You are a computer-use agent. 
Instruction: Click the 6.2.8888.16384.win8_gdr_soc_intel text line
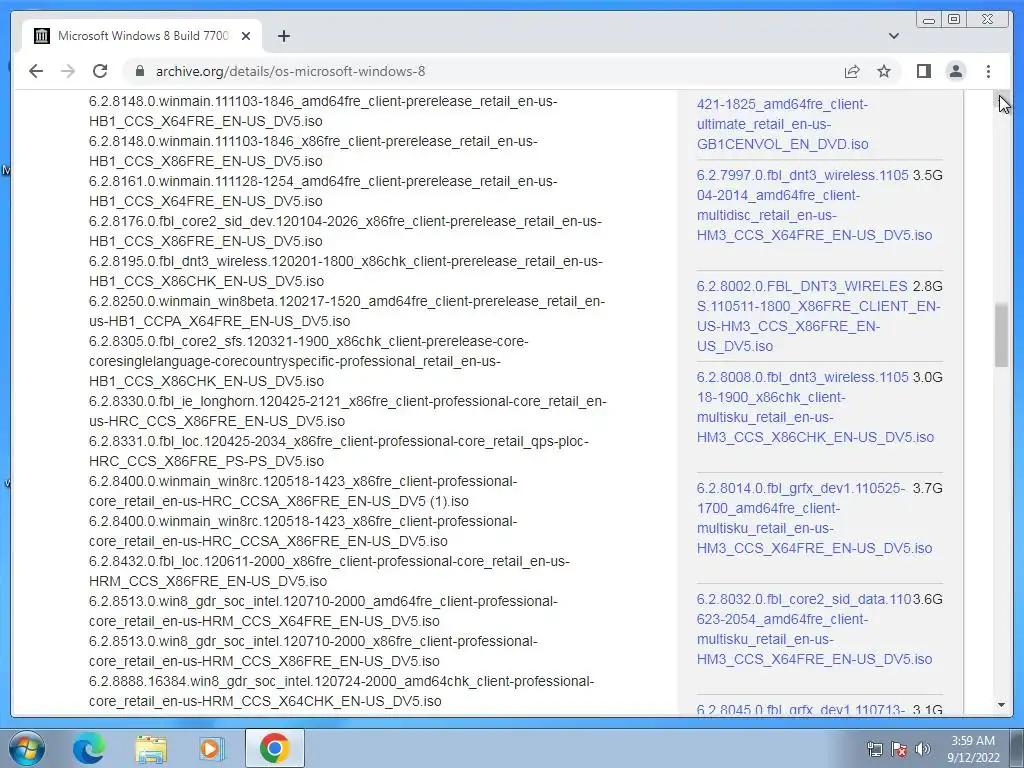click(x=342, y=691)
